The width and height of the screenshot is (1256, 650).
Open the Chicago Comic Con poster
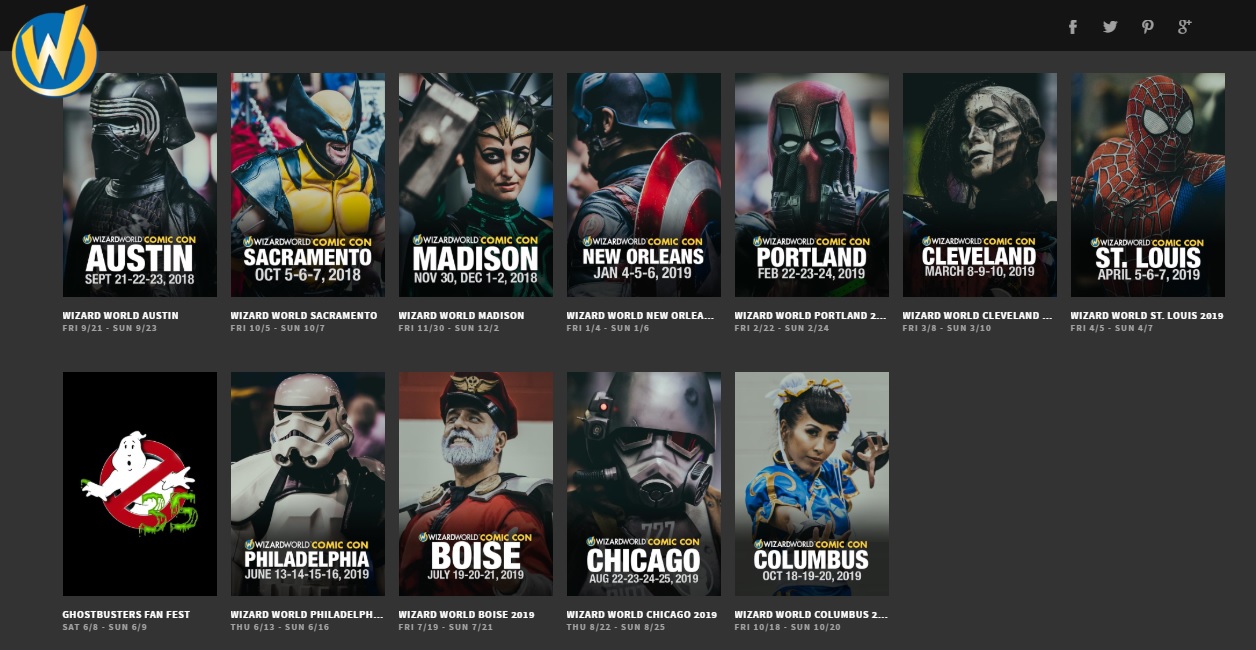(x=644, y=484)
